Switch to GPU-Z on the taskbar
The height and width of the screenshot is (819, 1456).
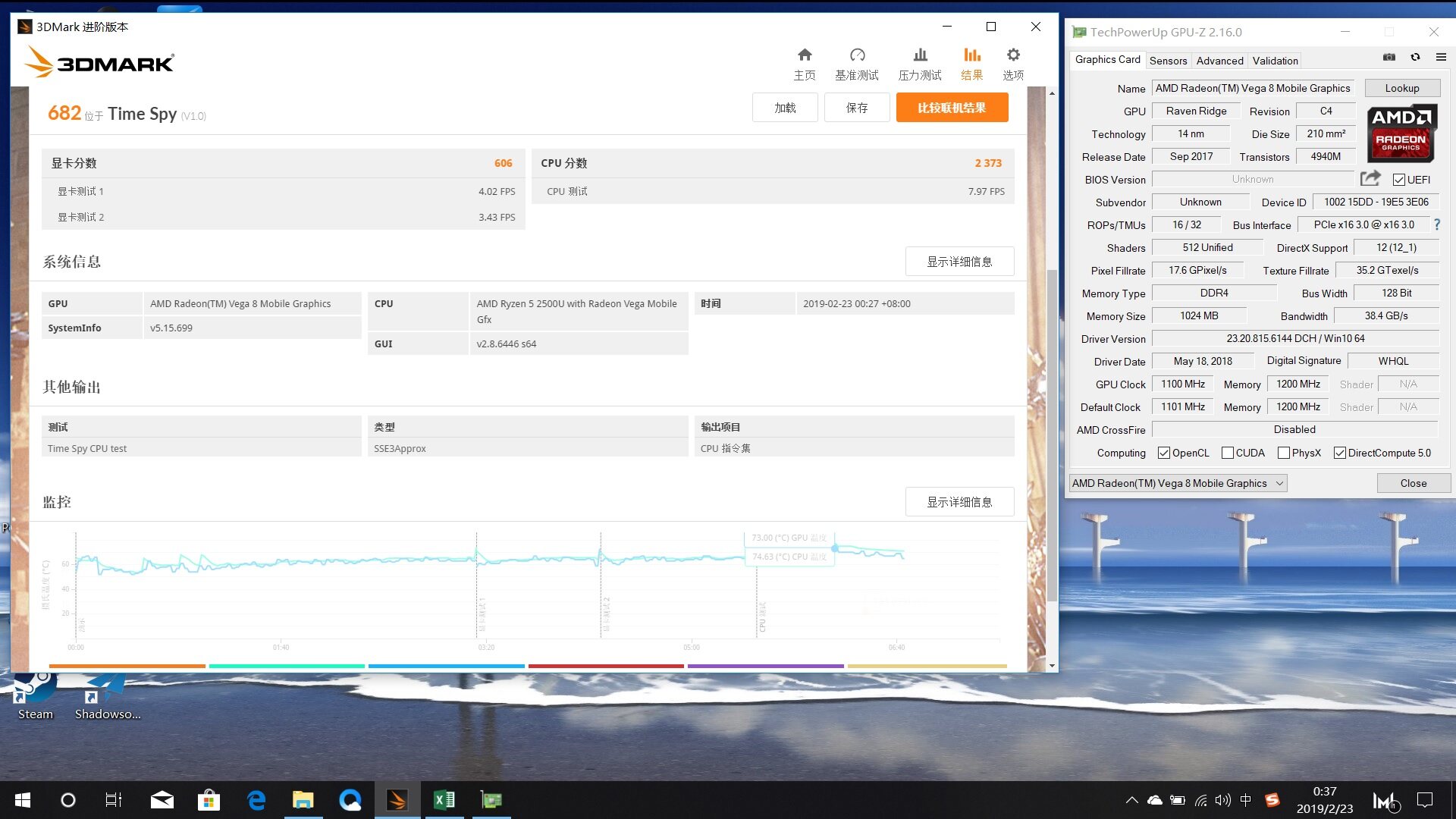point(491,800)
